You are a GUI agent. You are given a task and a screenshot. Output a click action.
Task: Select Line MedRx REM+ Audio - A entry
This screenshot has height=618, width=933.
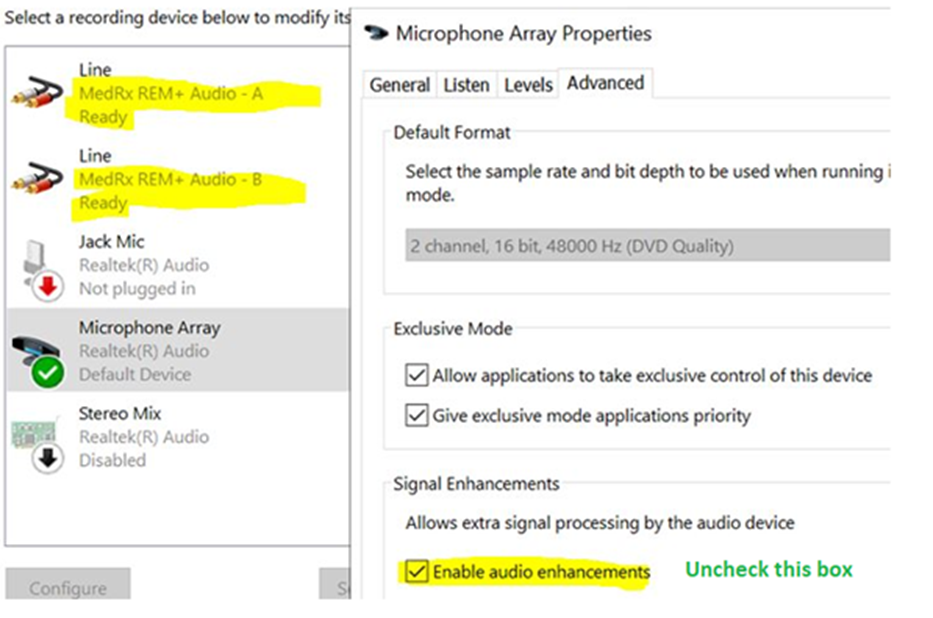(x=180, y=93)
